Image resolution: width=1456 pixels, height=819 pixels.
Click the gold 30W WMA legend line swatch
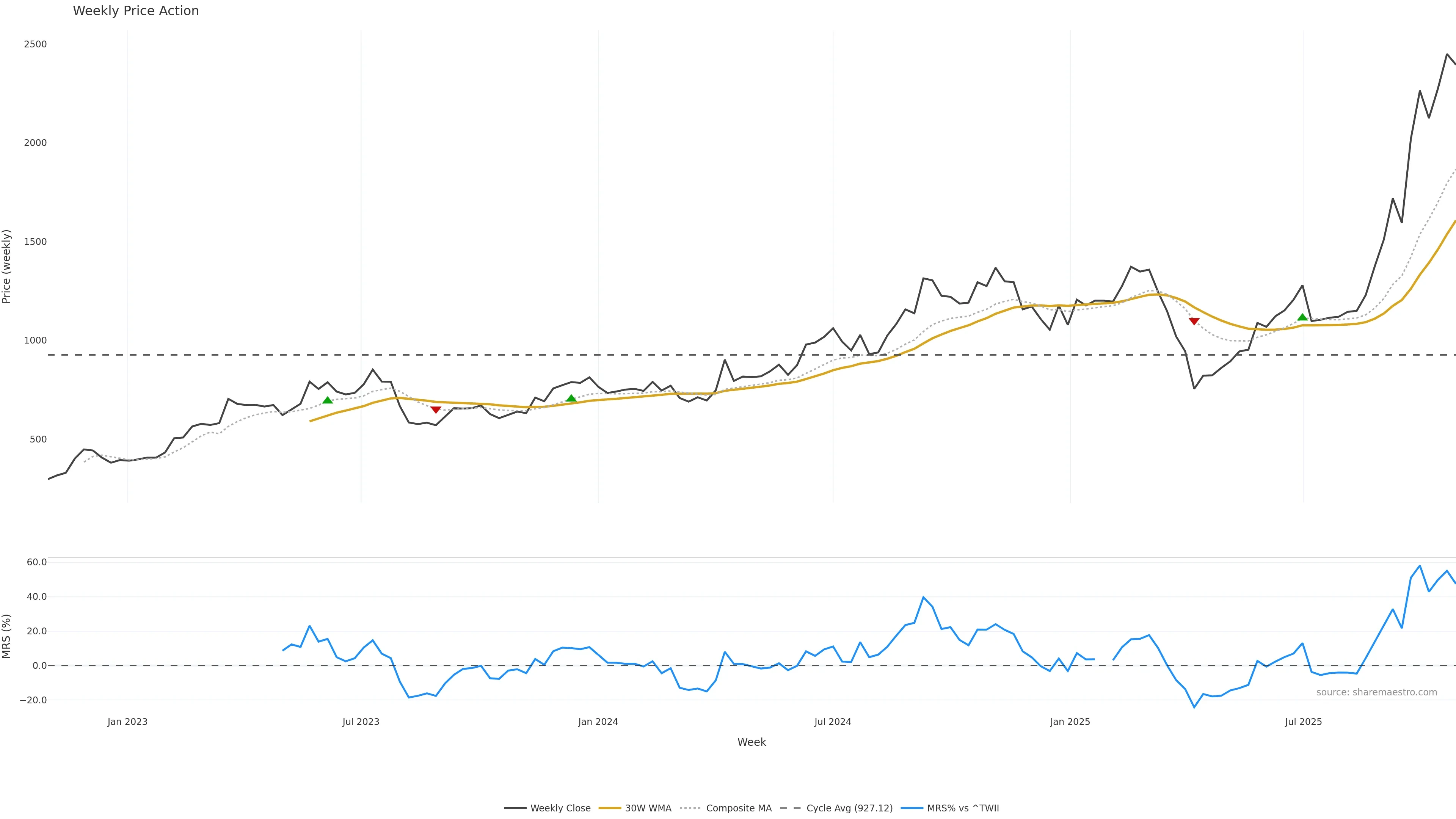(x=610, y=808)
